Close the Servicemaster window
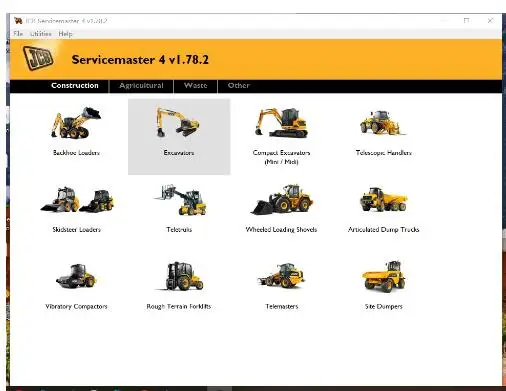 pyautogui.click(x=490, y=21)
